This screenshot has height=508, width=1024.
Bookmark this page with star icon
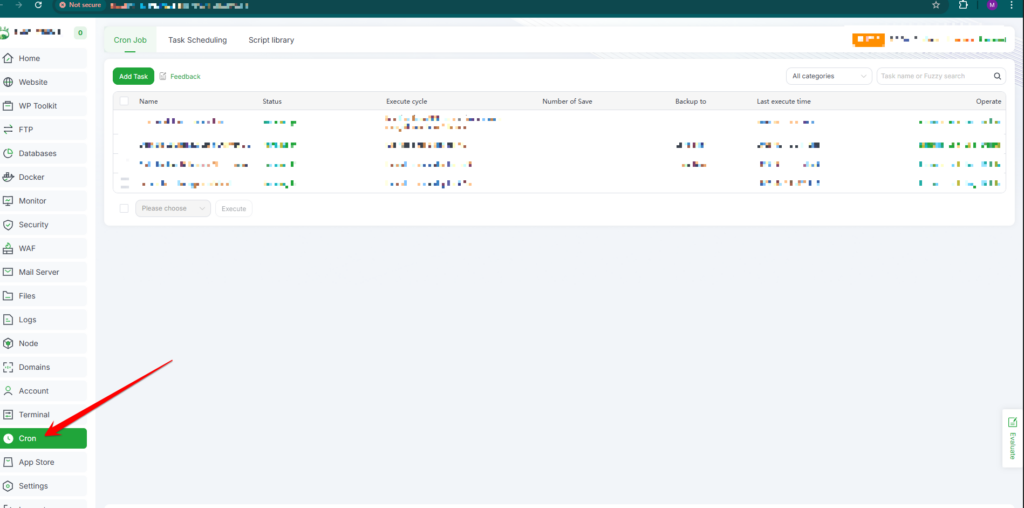pos(935,5)
